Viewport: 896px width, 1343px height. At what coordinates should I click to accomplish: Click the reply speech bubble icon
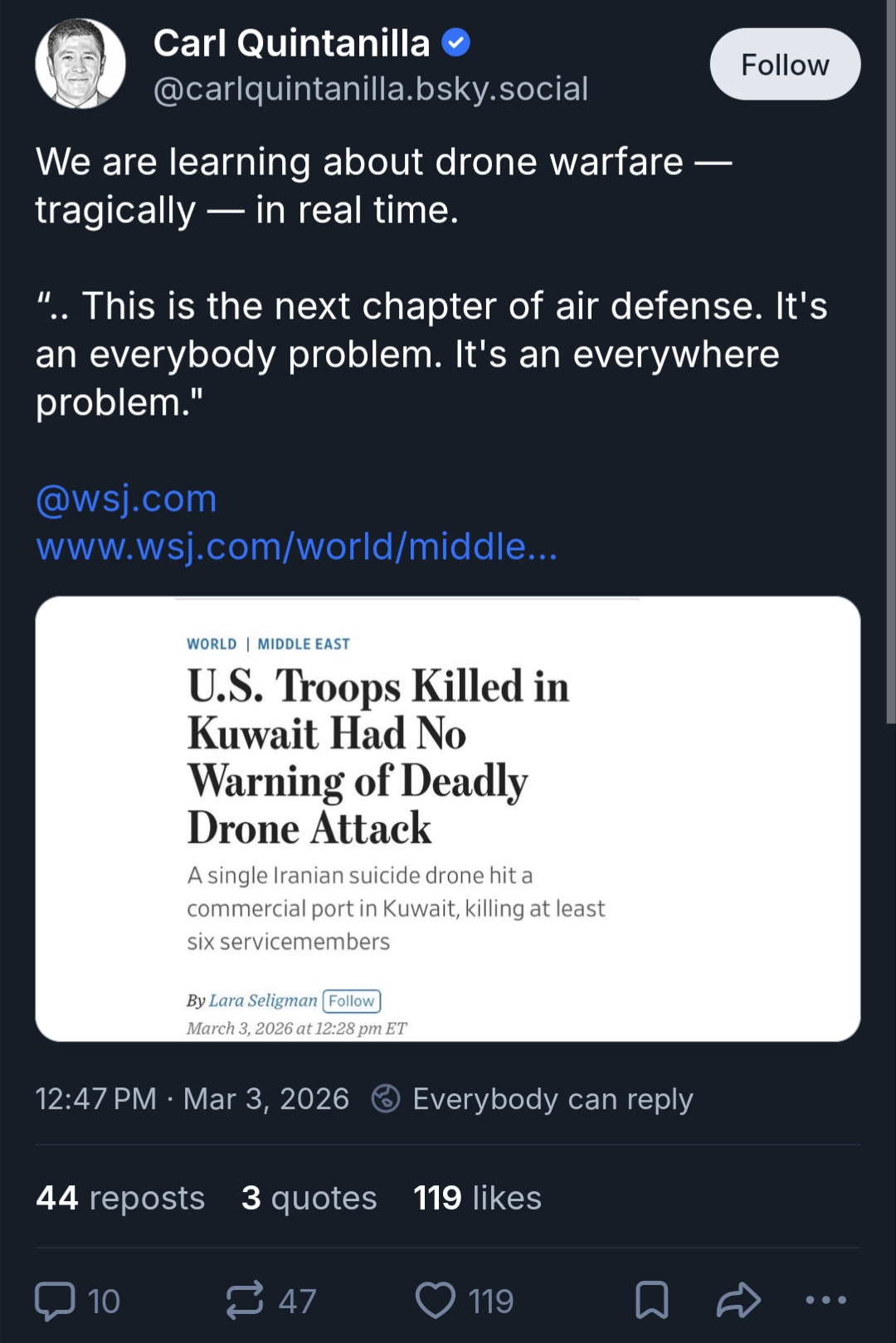click(x=56, y=1300)
